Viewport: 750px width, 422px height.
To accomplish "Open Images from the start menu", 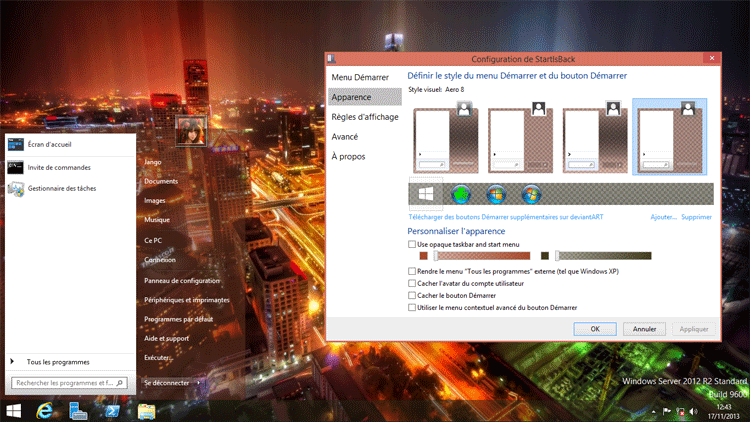I will pyautogui.click(x=154, y=200).
